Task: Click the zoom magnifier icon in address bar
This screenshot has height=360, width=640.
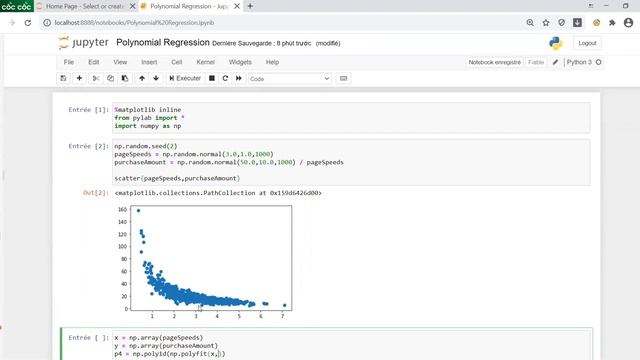Action: [530, 23]
